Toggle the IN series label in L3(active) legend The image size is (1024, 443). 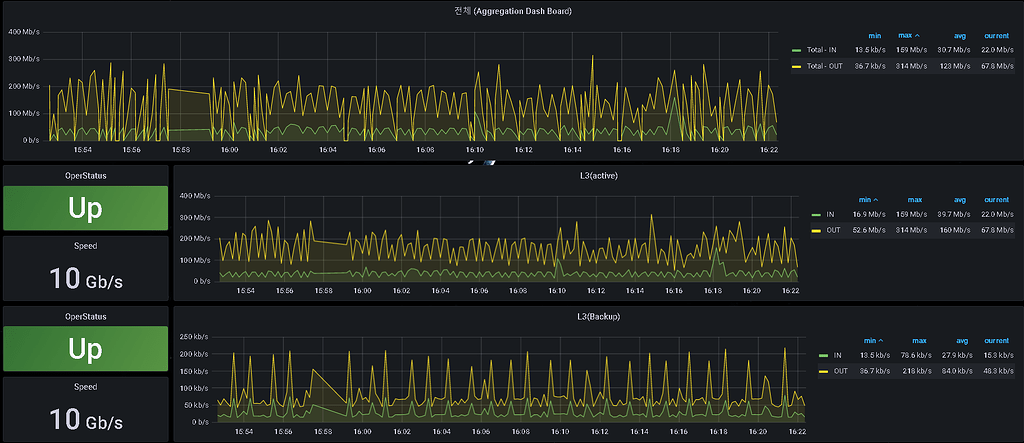coord(829,214)
